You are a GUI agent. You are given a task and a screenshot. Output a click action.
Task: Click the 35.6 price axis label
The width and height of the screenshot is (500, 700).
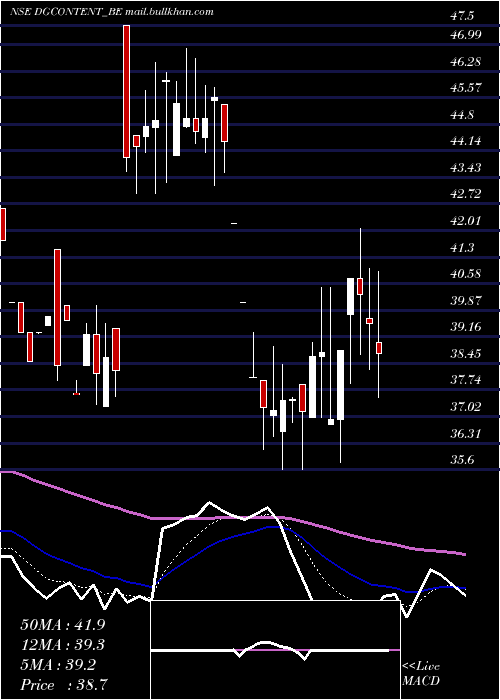click(x=462, y=460)
